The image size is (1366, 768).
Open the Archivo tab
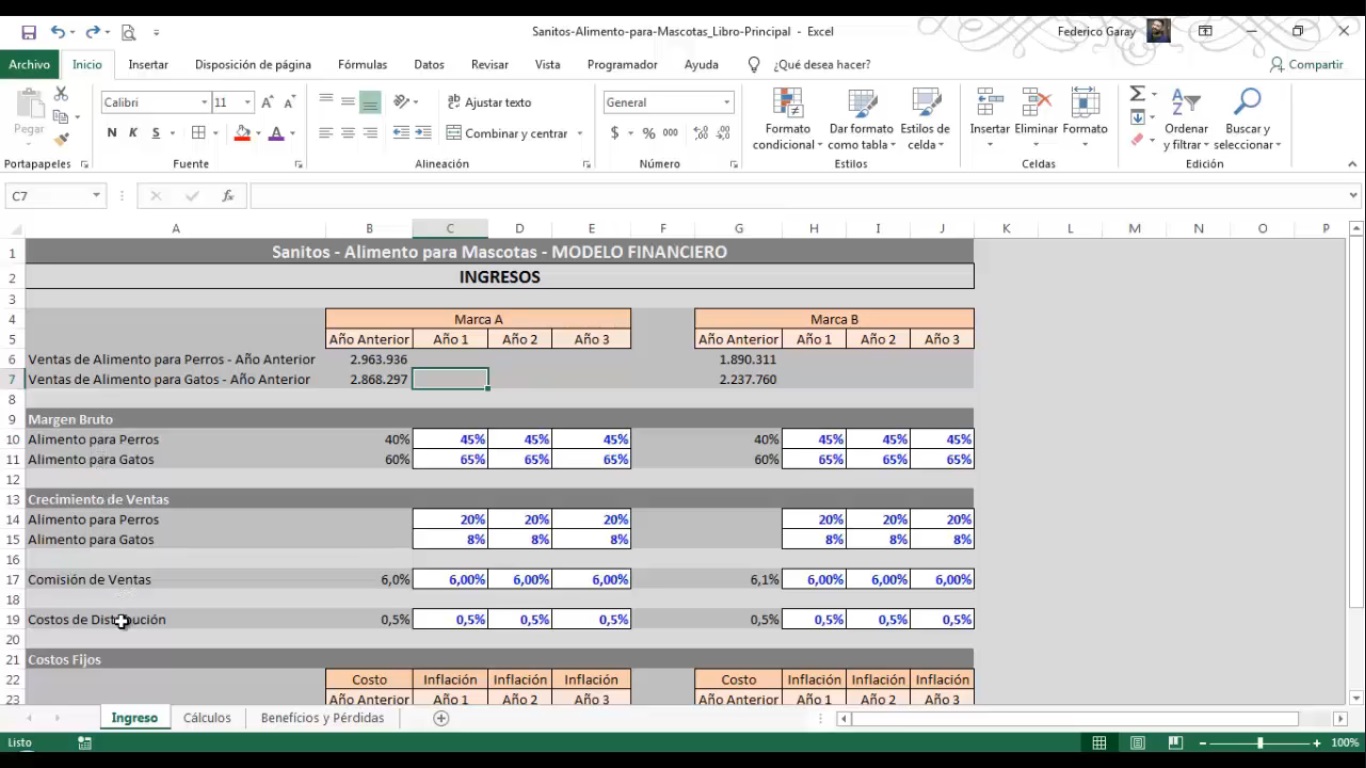point(29,64)
